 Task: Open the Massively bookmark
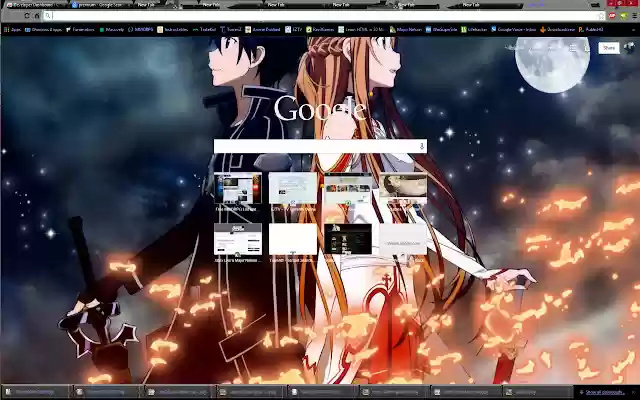point(111,29)
